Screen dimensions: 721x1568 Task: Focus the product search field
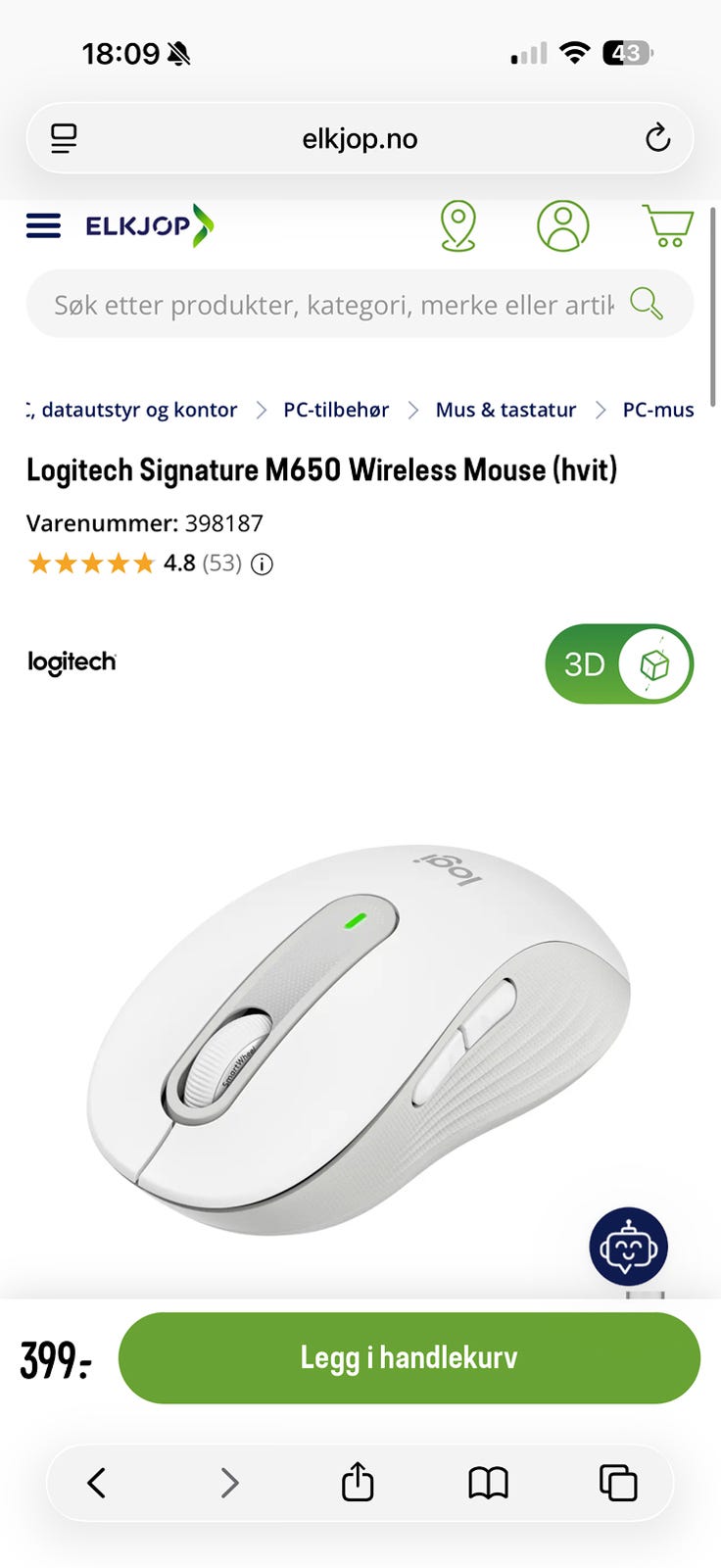pyautogui.click(x=333, y=304)
